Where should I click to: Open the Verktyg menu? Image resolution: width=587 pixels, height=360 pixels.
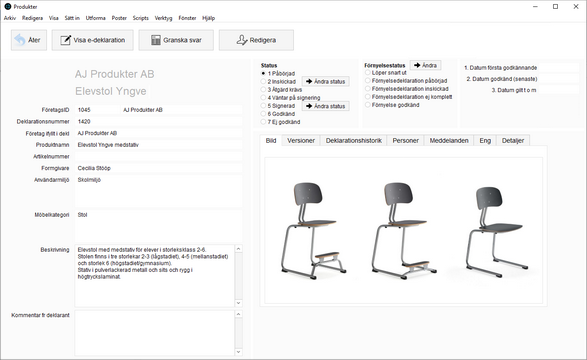tap(163, 18)
